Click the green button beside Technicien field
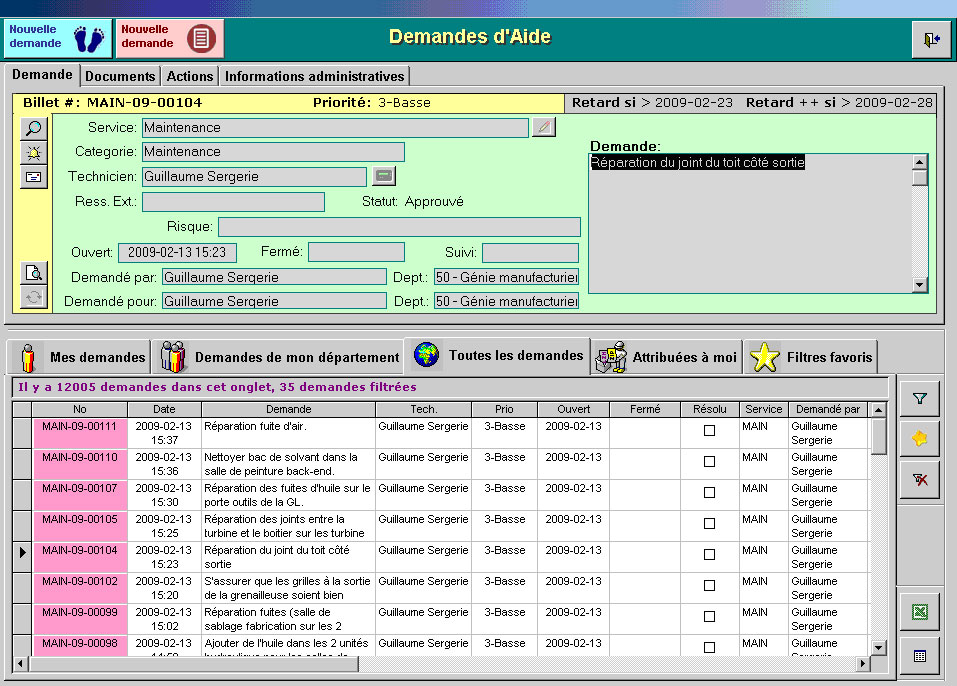The height and width of the screenshot is (686, 957). coord(384,176)
